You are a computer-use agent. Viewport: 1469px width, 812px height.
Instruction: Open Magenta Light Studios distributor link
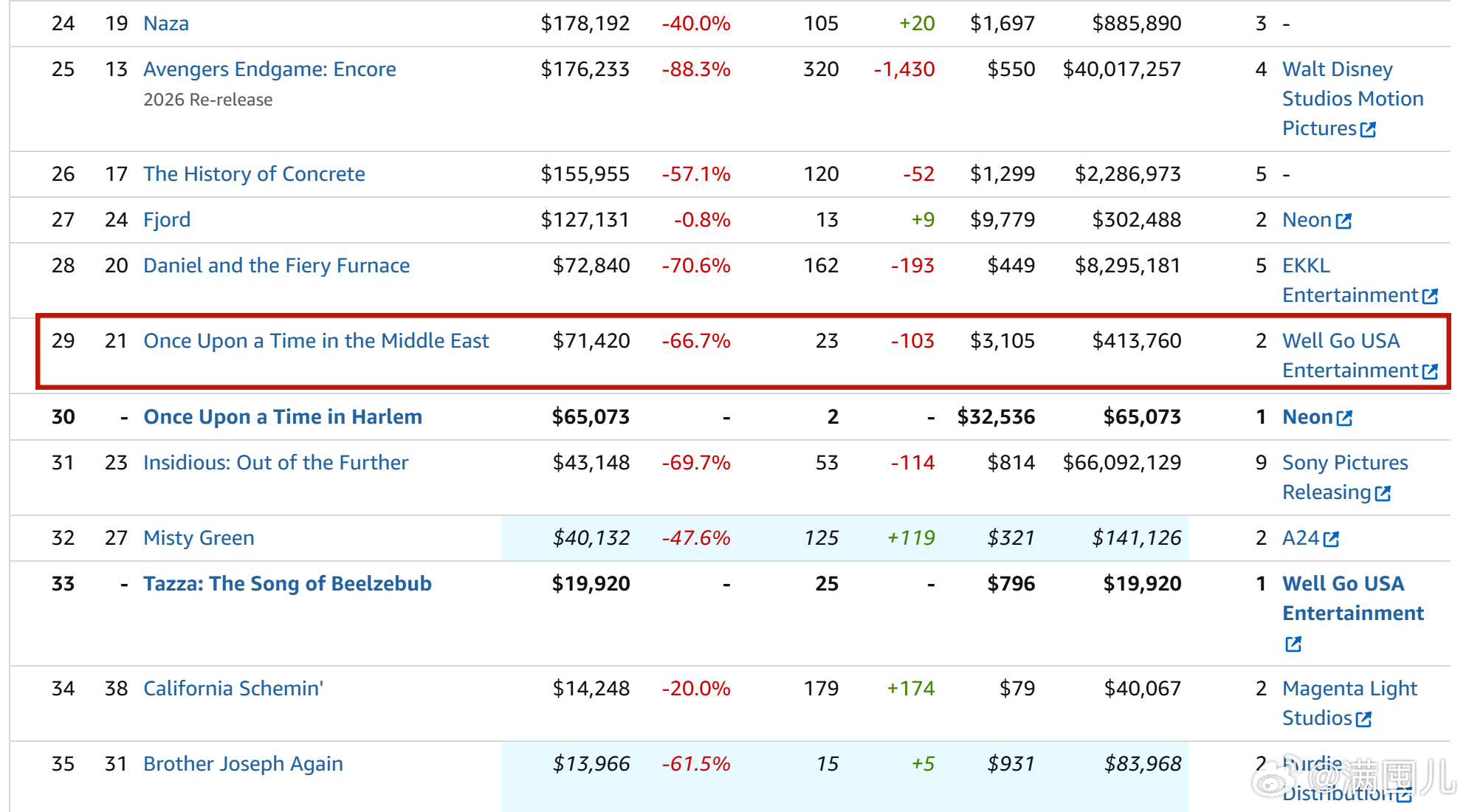(1349, 703)
